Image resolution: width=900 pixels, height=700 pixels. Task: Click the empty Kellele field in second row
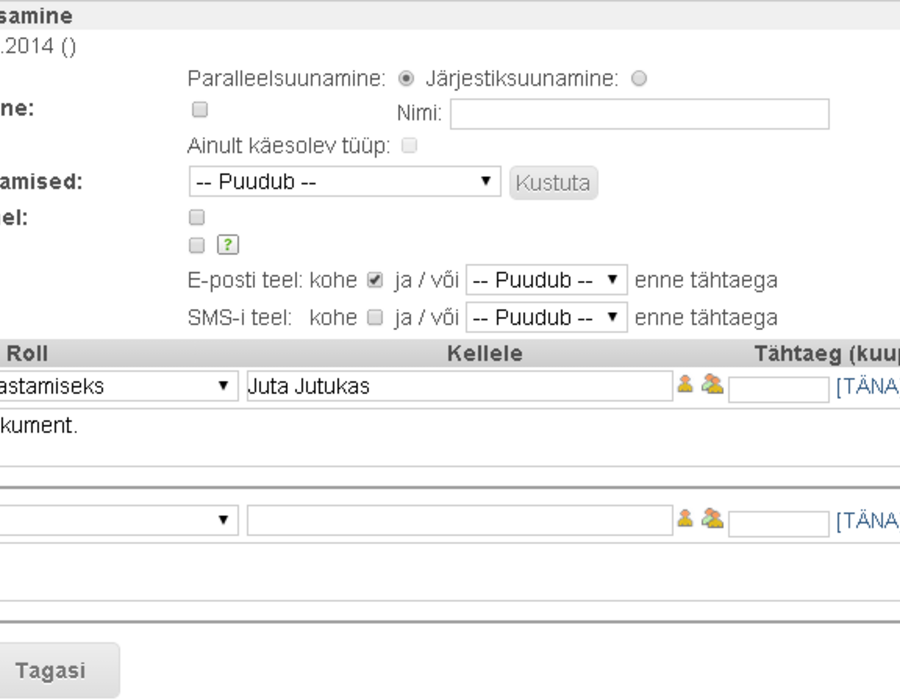pos(460,520)
